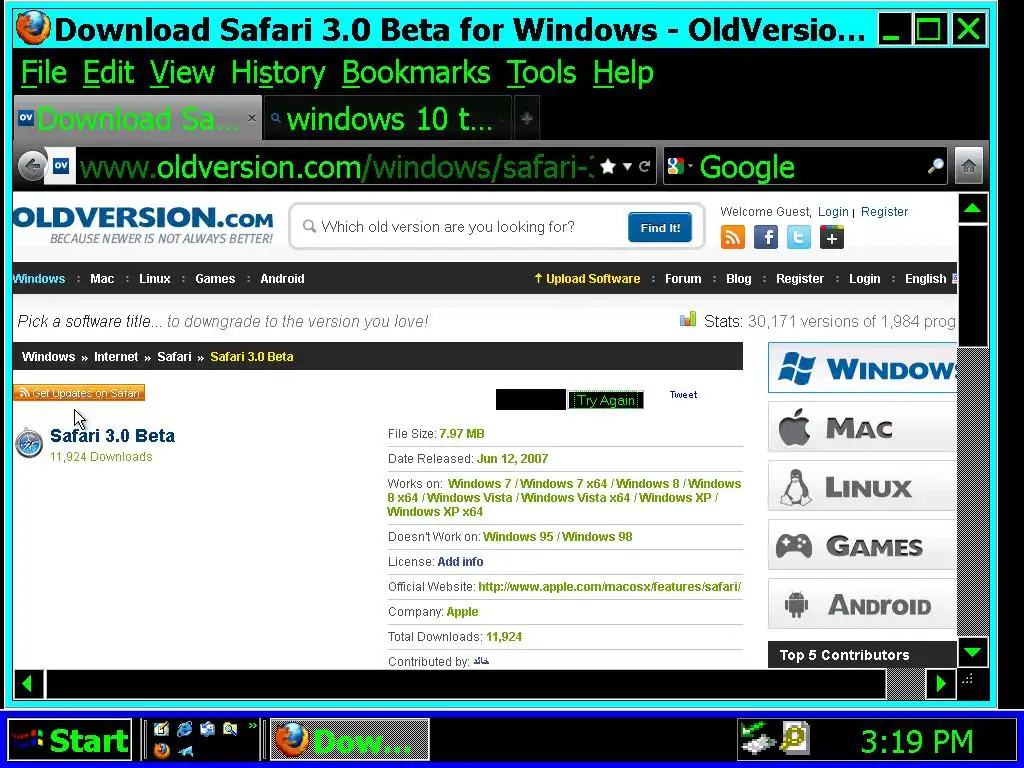The image size is (1024, 768).
Task: Click the URL address field
Action: click(336, 167)
